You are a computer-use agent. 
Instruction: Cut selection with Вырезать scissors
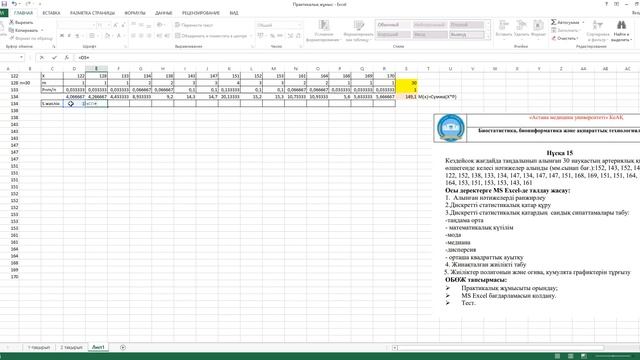(21, 22)
